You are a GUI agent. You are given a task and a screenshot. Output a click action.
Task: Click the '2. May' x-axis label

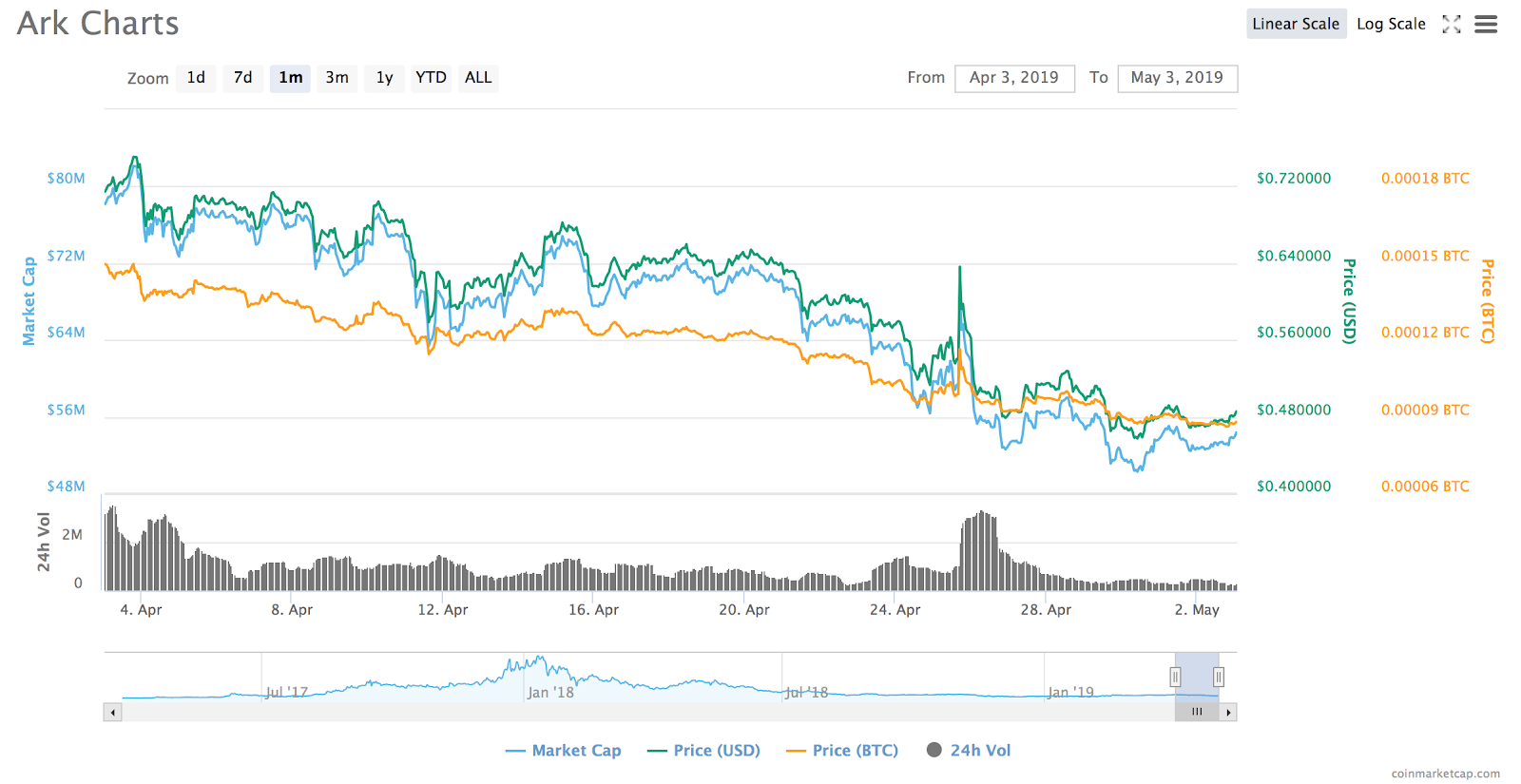pos(1197,610)
